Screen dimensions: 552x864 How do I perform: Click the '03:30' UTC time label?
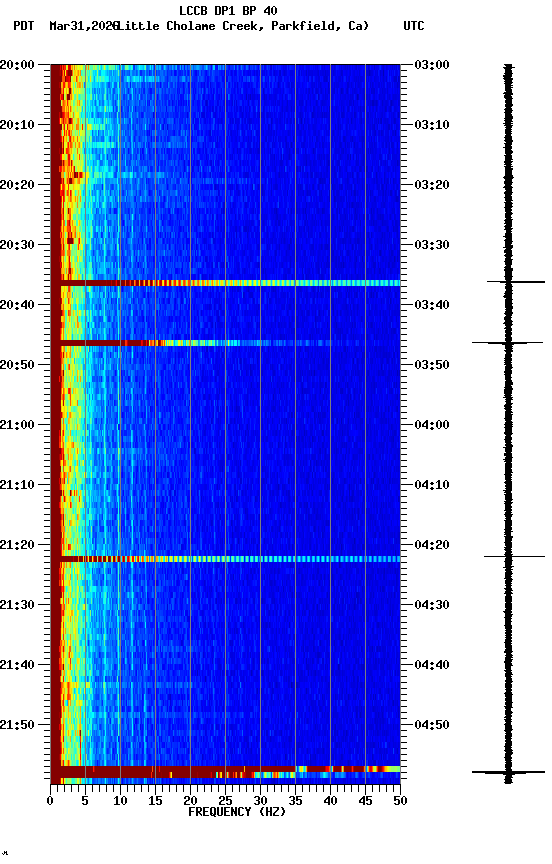(x=432, y=245)
